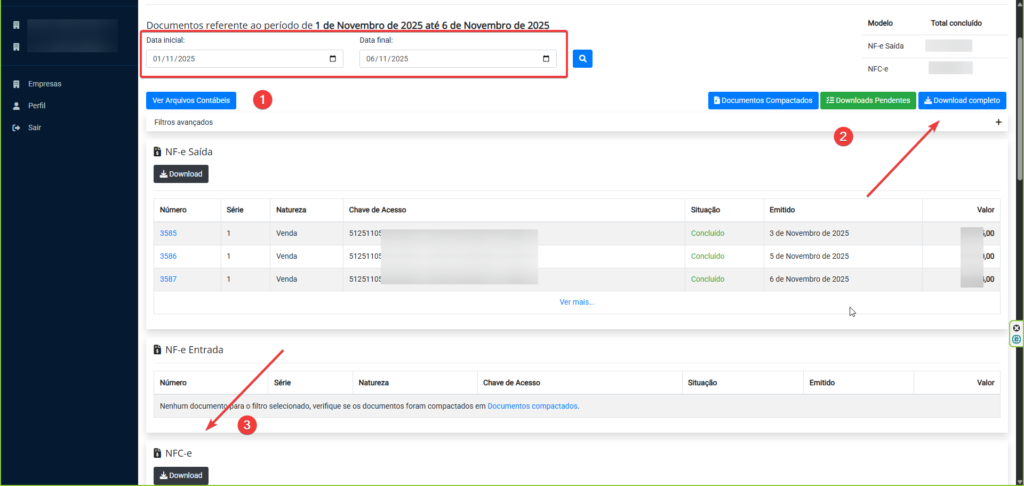Screen dimensions: 1024x486
Task: Expand Filtros avançados with plus icon
Action: [997, 122]
